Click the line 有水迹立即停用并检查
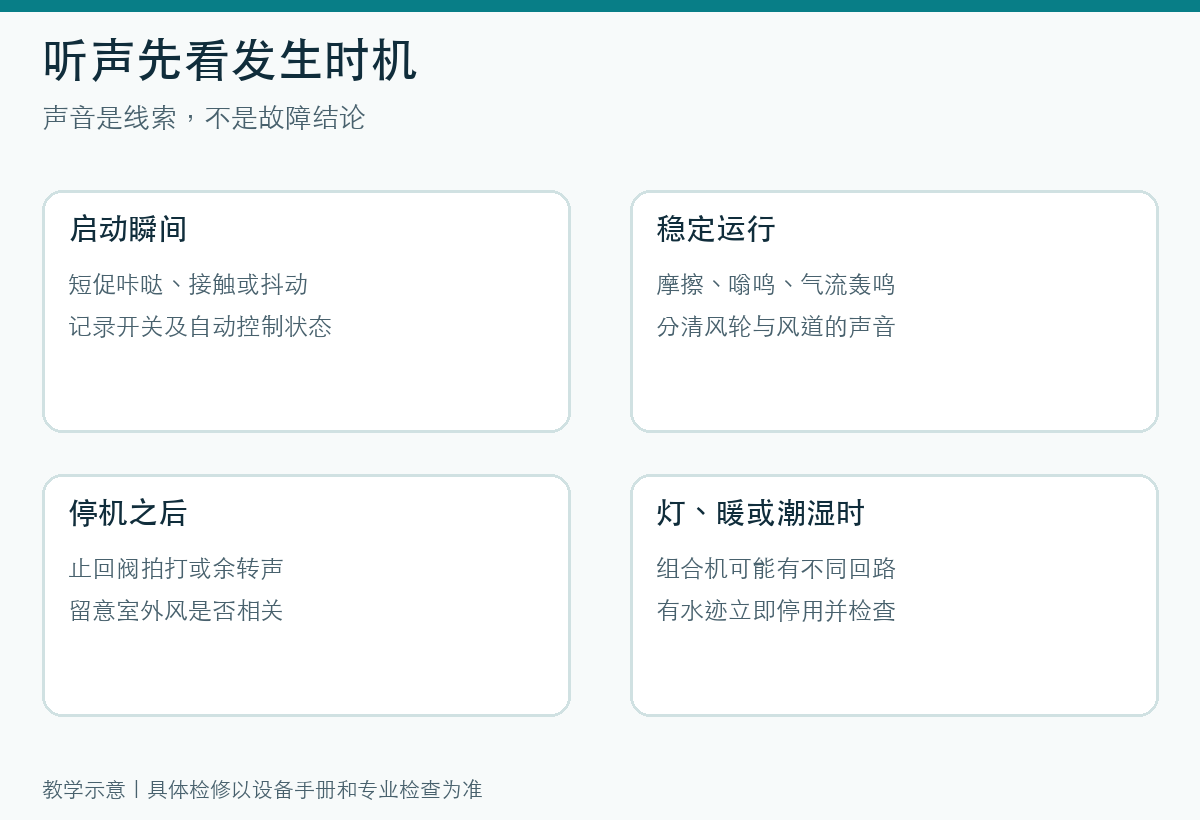This screenshot has width=1200, height=820. (x=776, y=611)
